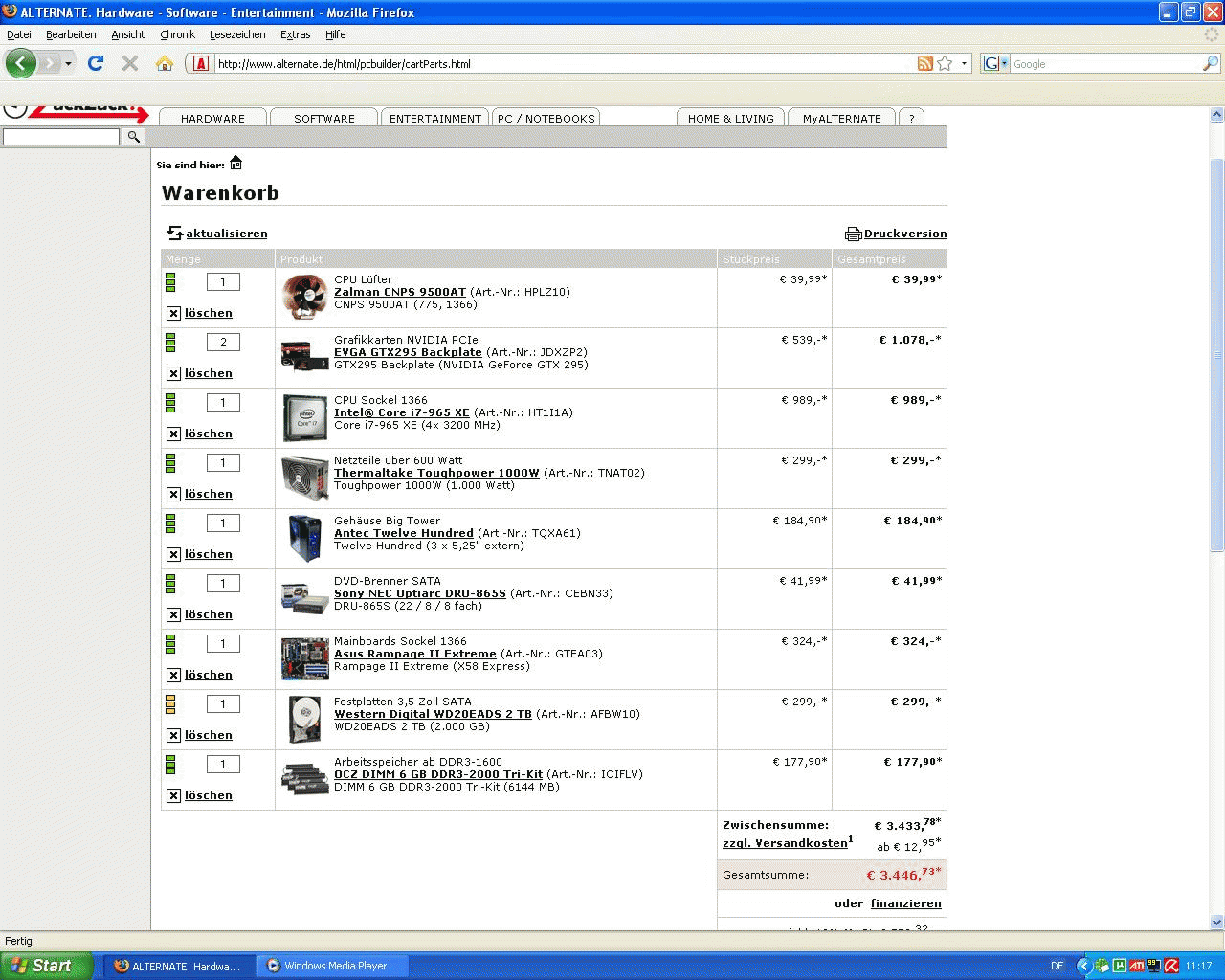Open the back/forward history dropdown arrow

(x=68, y=64)
